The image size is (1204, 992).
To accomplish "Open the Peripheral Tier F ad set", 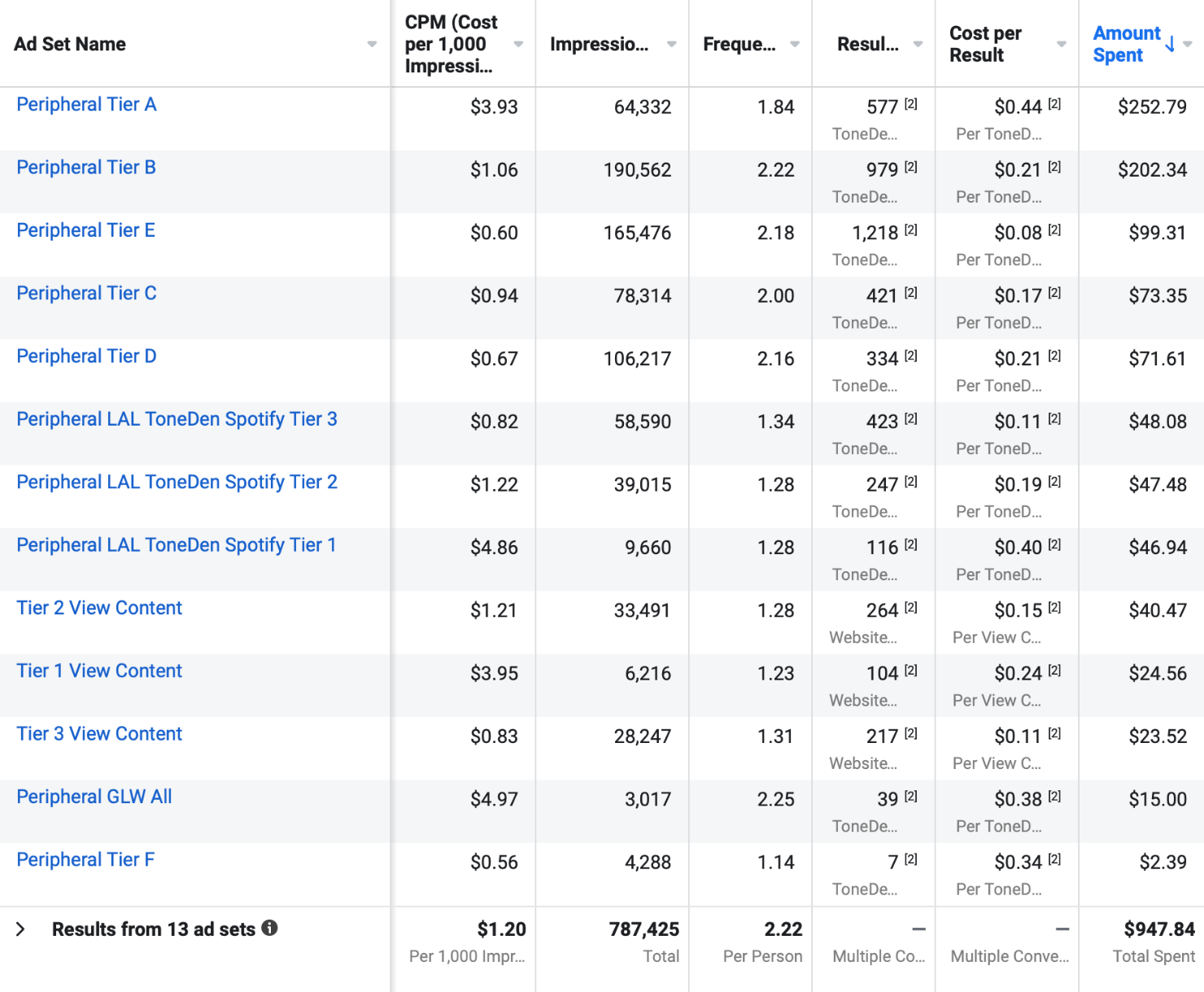I will (85, 859).
